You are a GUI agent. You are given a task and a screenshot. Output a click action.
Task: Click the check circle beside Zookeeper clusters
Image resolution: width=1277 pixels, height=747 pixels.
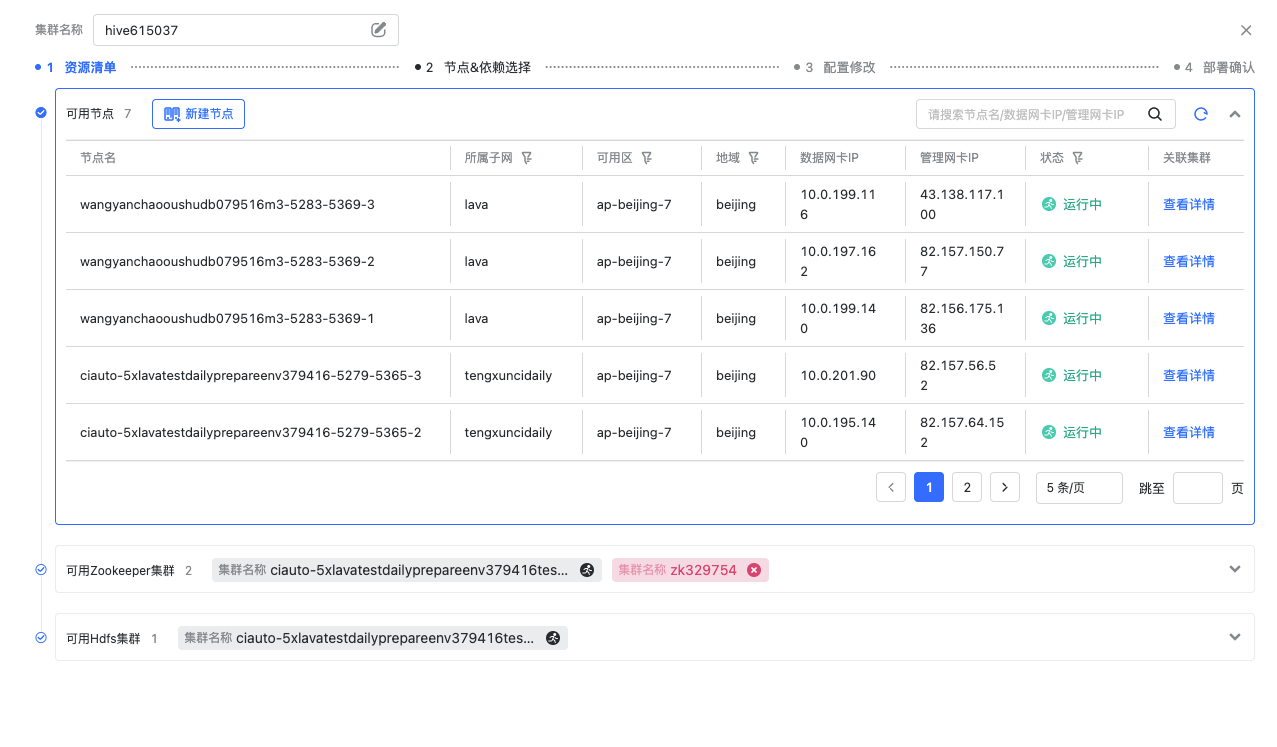(x=41, y=569)
